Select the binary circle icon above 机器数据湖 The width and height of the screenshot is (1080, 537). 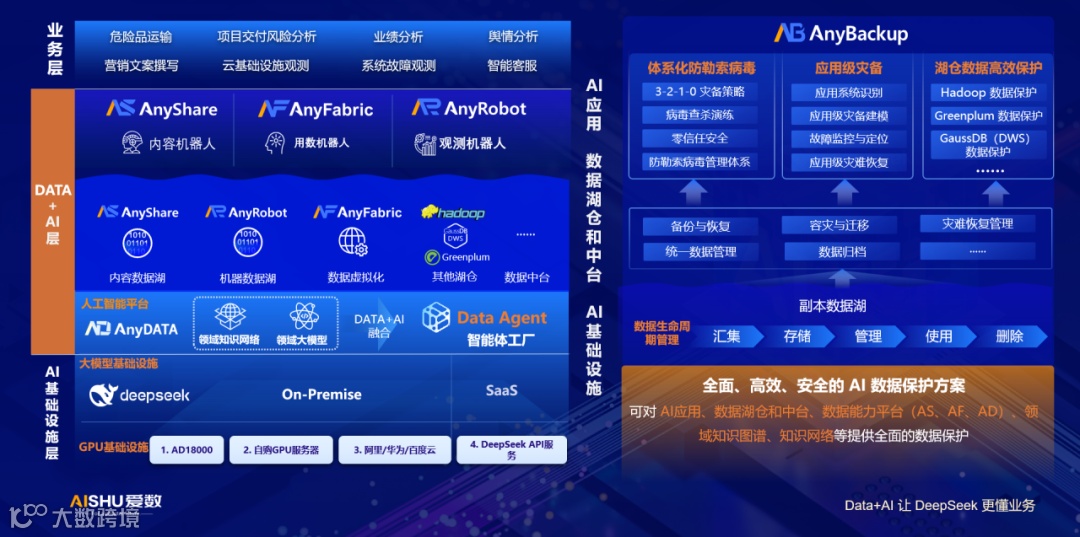248,243
